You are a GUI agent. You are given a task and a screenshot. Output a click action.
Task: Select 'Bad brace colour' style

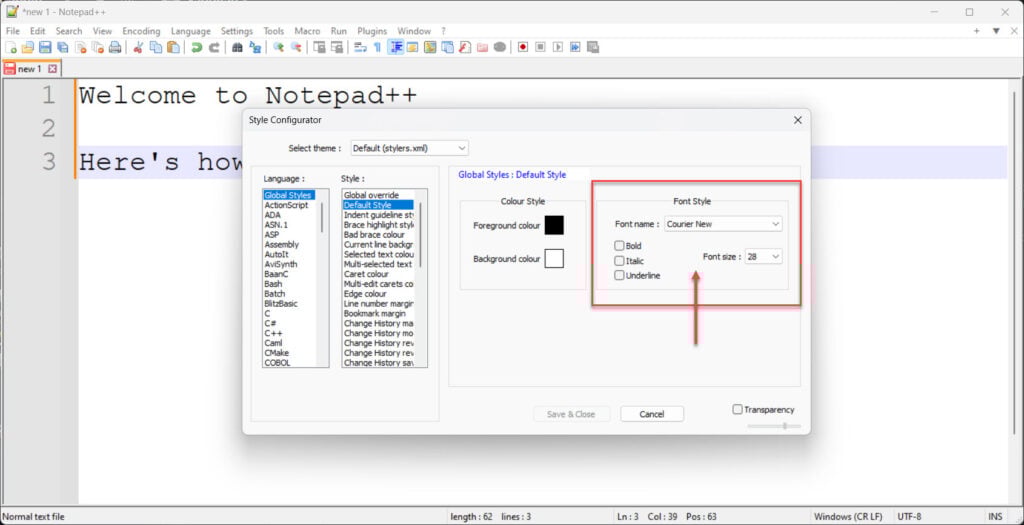[x=374, y=234]
